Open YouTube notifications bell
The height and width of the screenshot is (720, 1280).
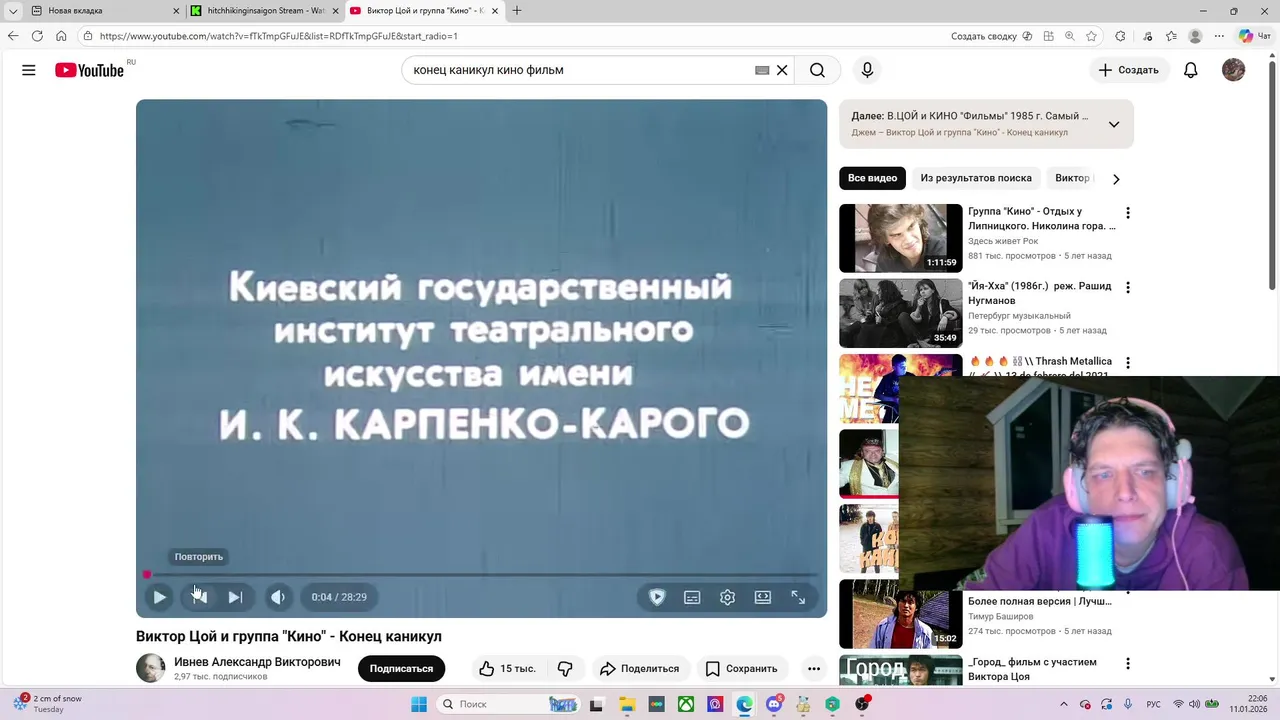tap(1190, 70)
